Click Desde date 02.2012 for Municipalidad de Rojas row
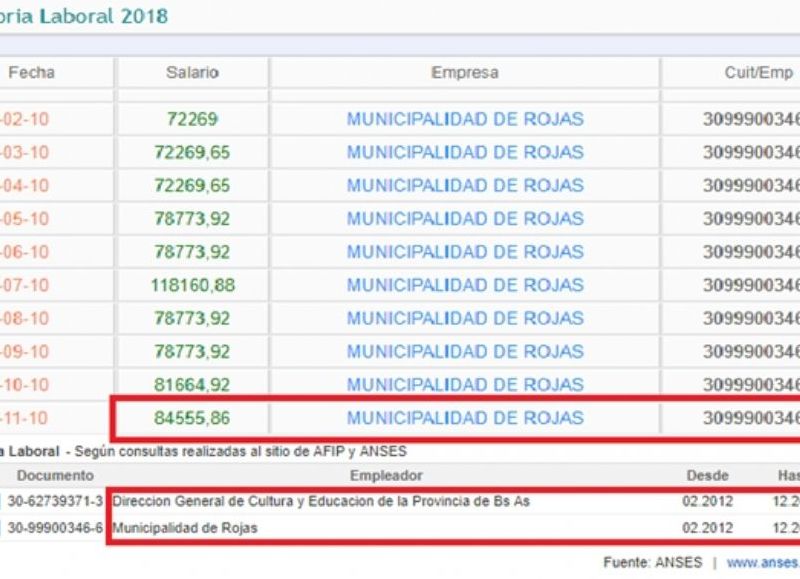Viewport: 800px width, 579px height. (x=708, y=527)
